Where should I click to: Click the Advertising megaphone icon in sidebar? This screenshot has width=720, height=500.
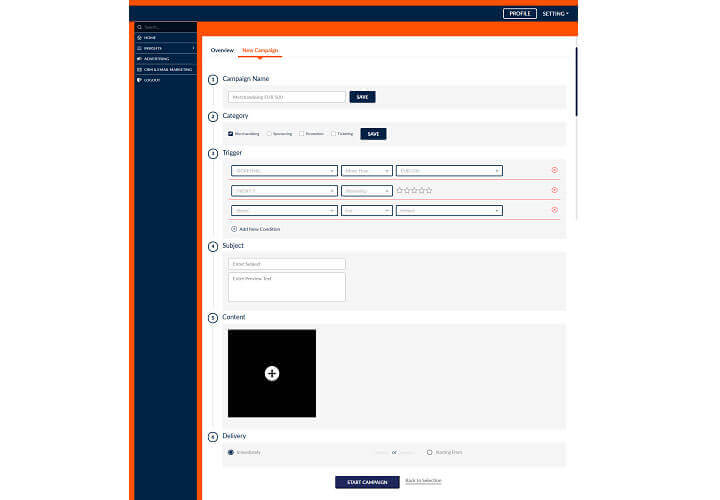click(140, 58)
